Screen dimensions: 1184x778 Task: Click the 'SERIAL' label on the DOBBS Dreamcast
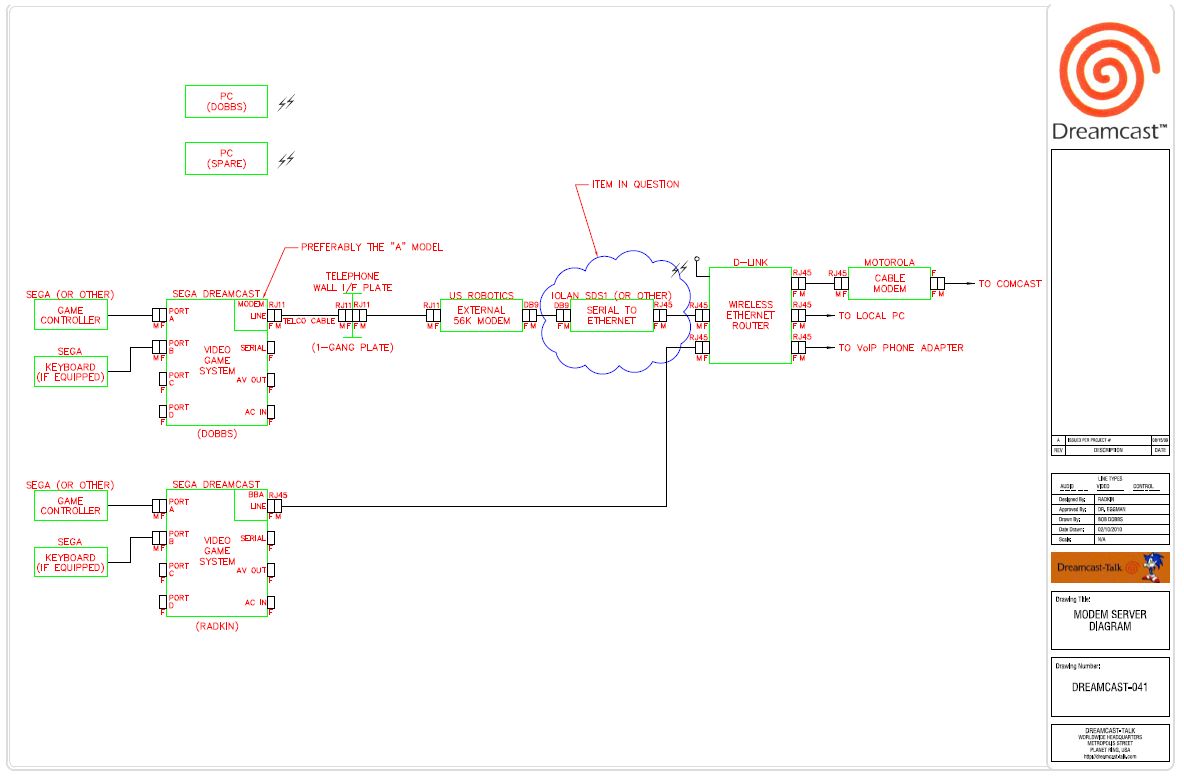point(253,348)
